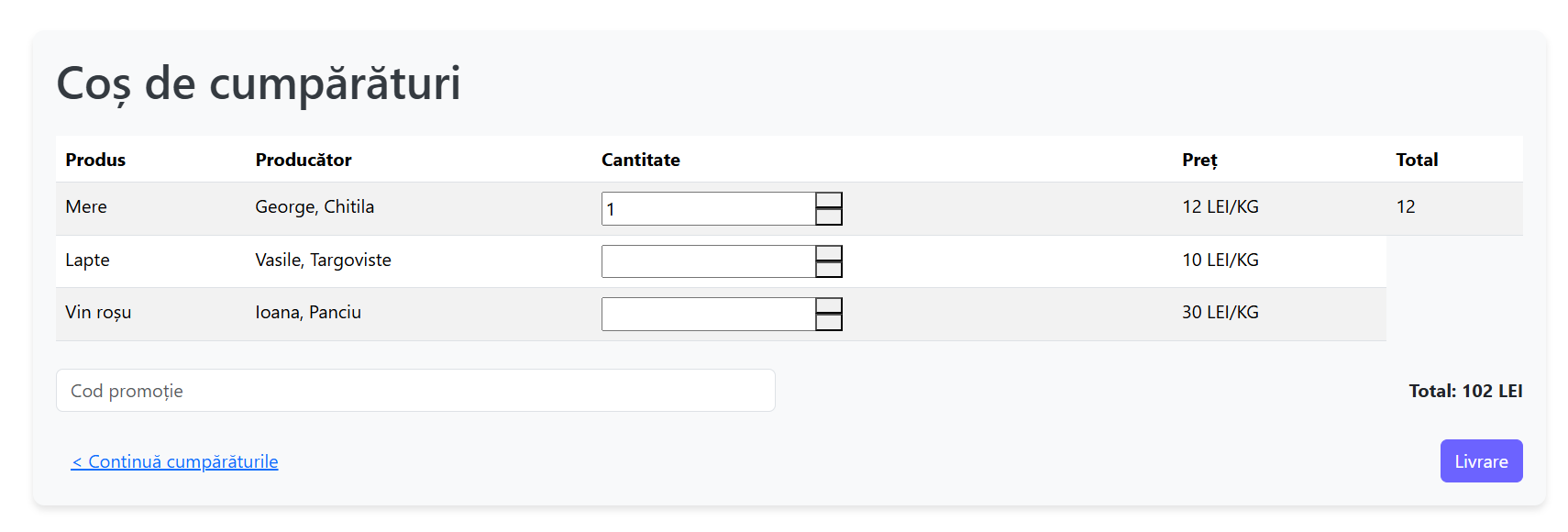1568x532 pixels.
Task: Click the Cod promoție input box
Action: pos(415,391)
